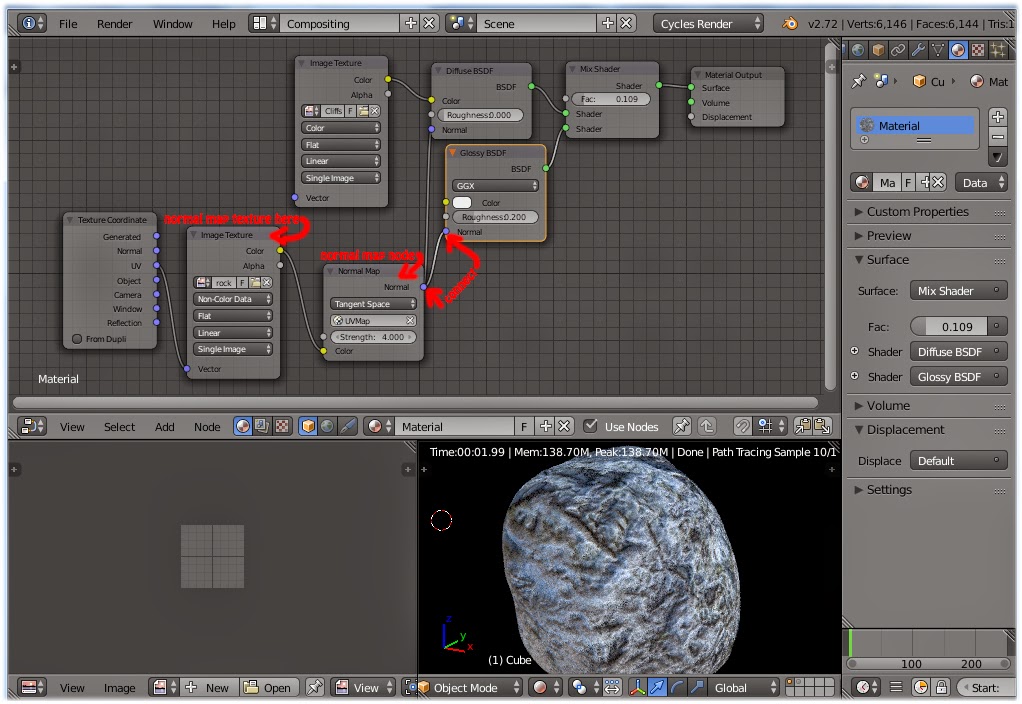Open the Cycles Render engine dropdown

pyautogui.click(x=708, y=23)
